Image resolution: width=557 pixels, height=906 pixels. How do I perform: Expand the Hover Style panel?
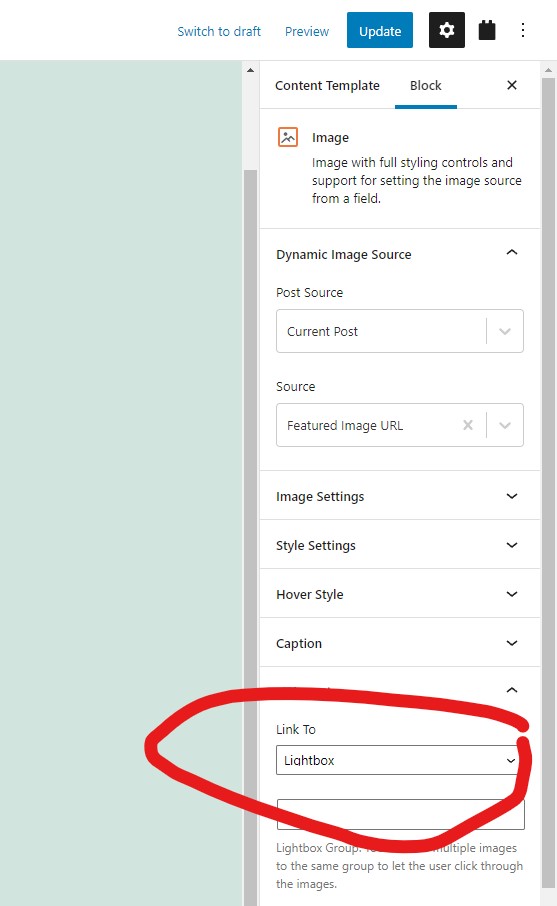pyautogui.click(x=400, y=594)
